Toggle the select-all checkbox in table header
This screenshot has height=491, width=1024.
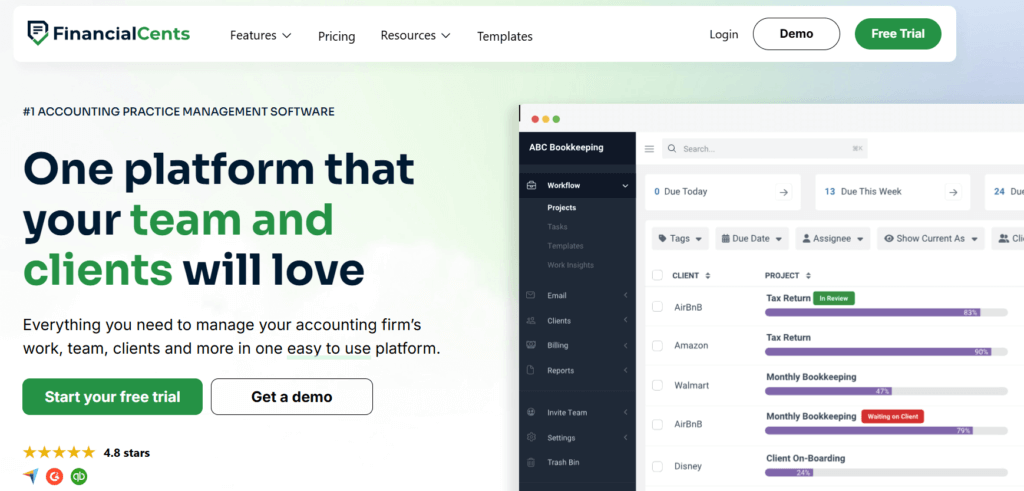pos(657,275)
